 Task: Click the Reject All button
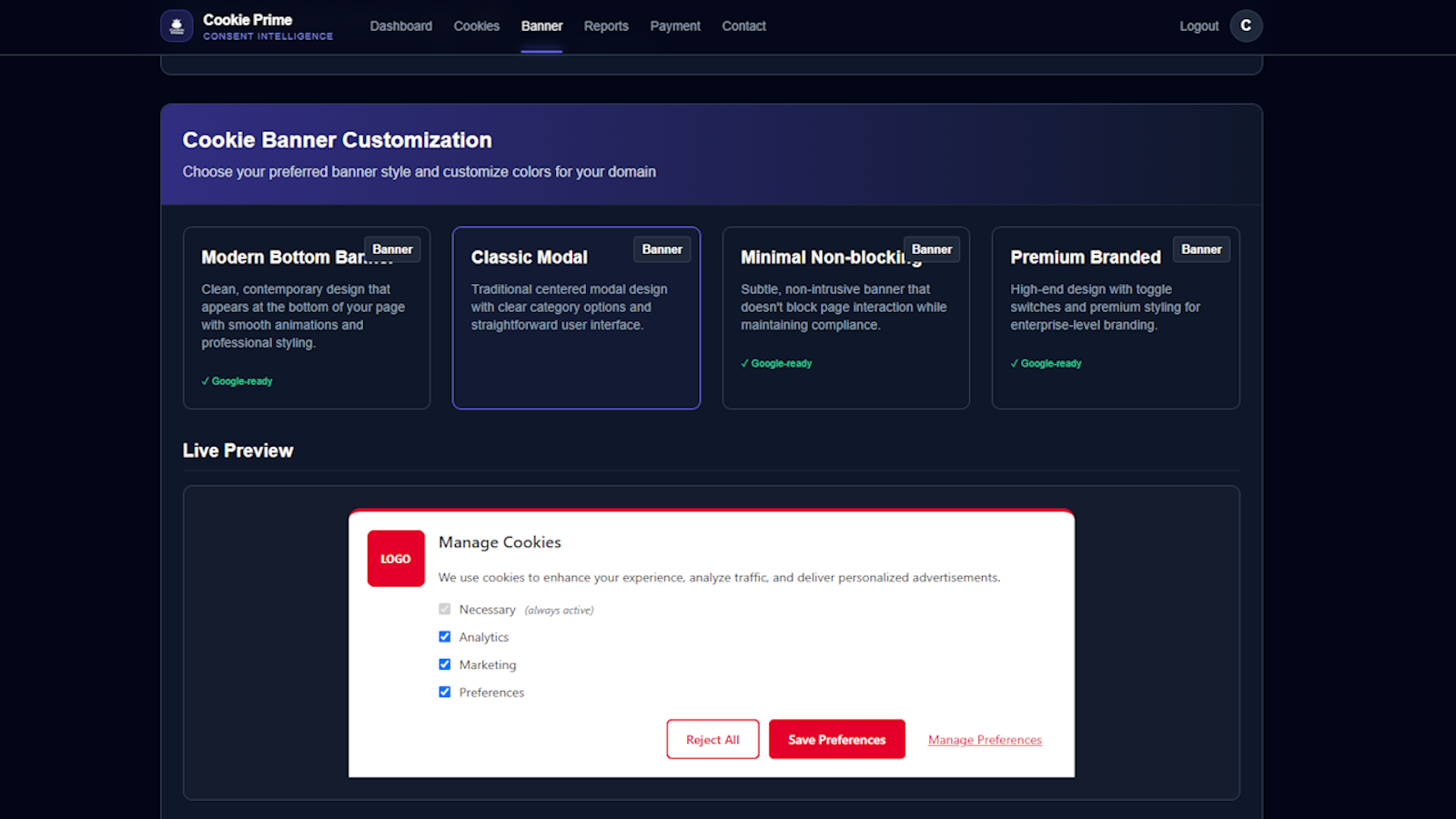click(x=713, y=739)
